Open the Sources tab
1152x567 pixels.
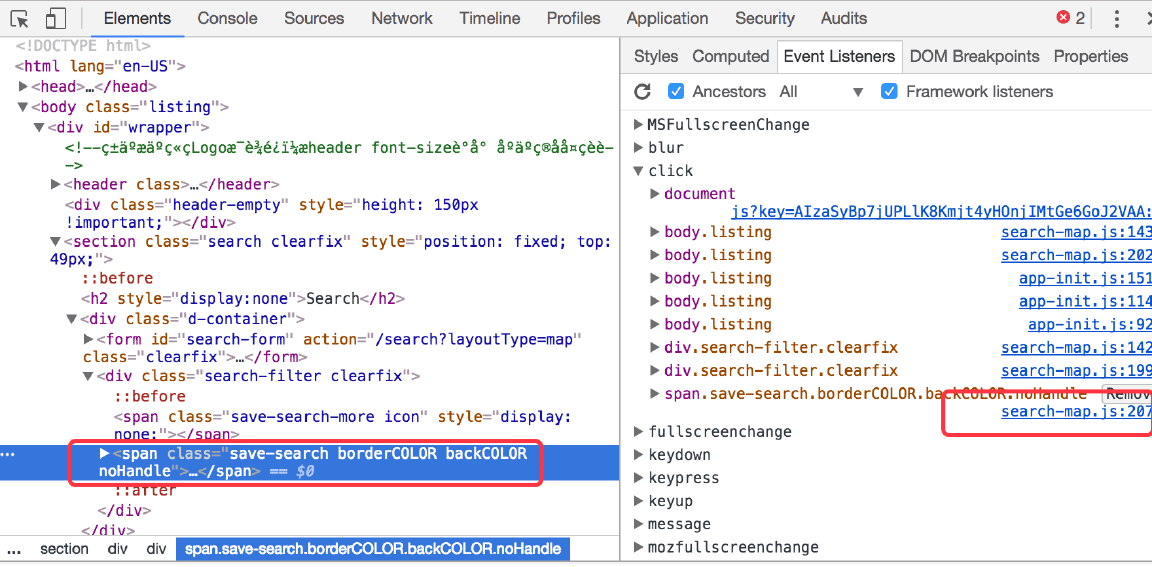point(315,18)
